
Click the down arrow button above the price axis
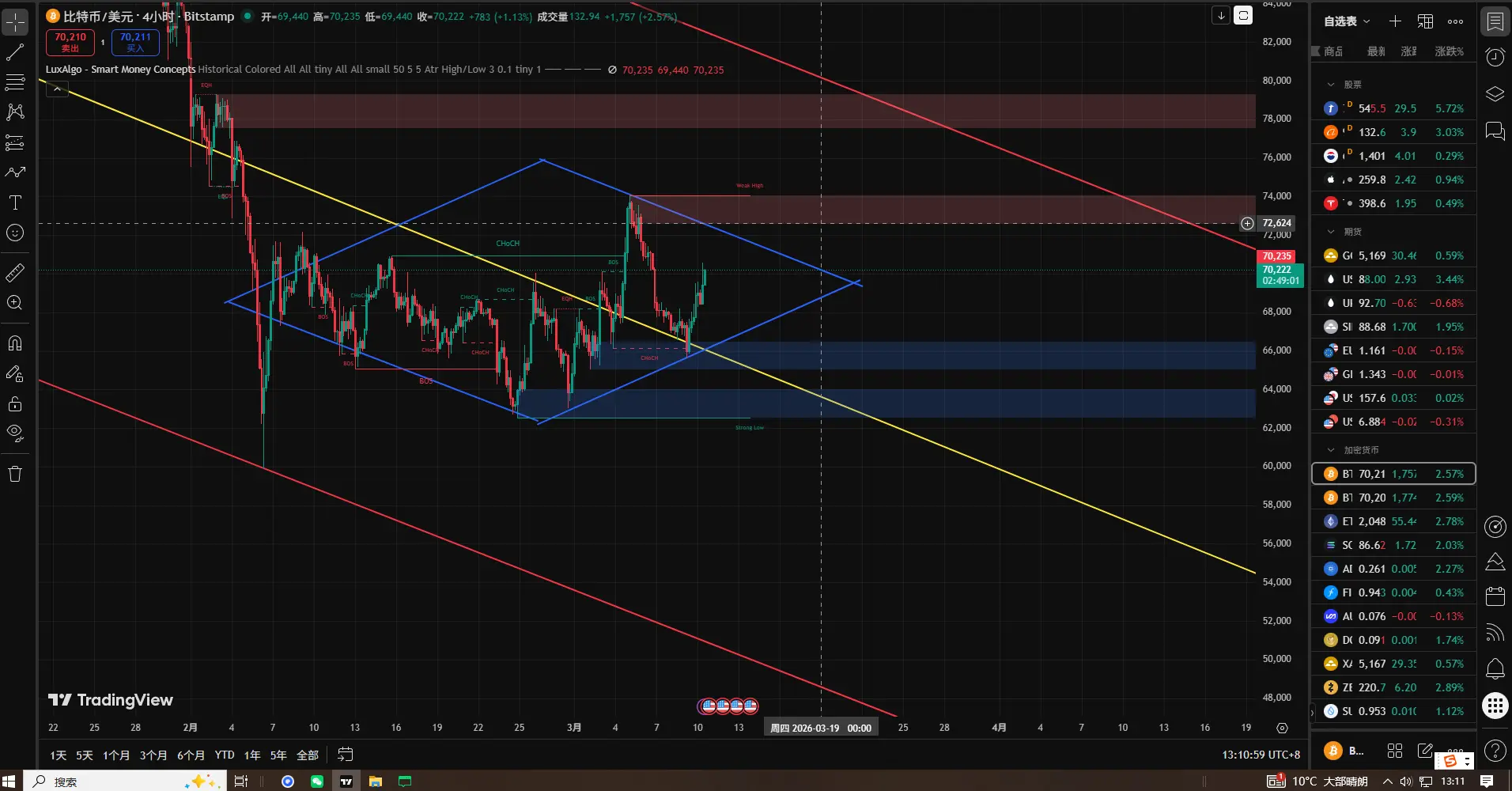click(1221, 16)
